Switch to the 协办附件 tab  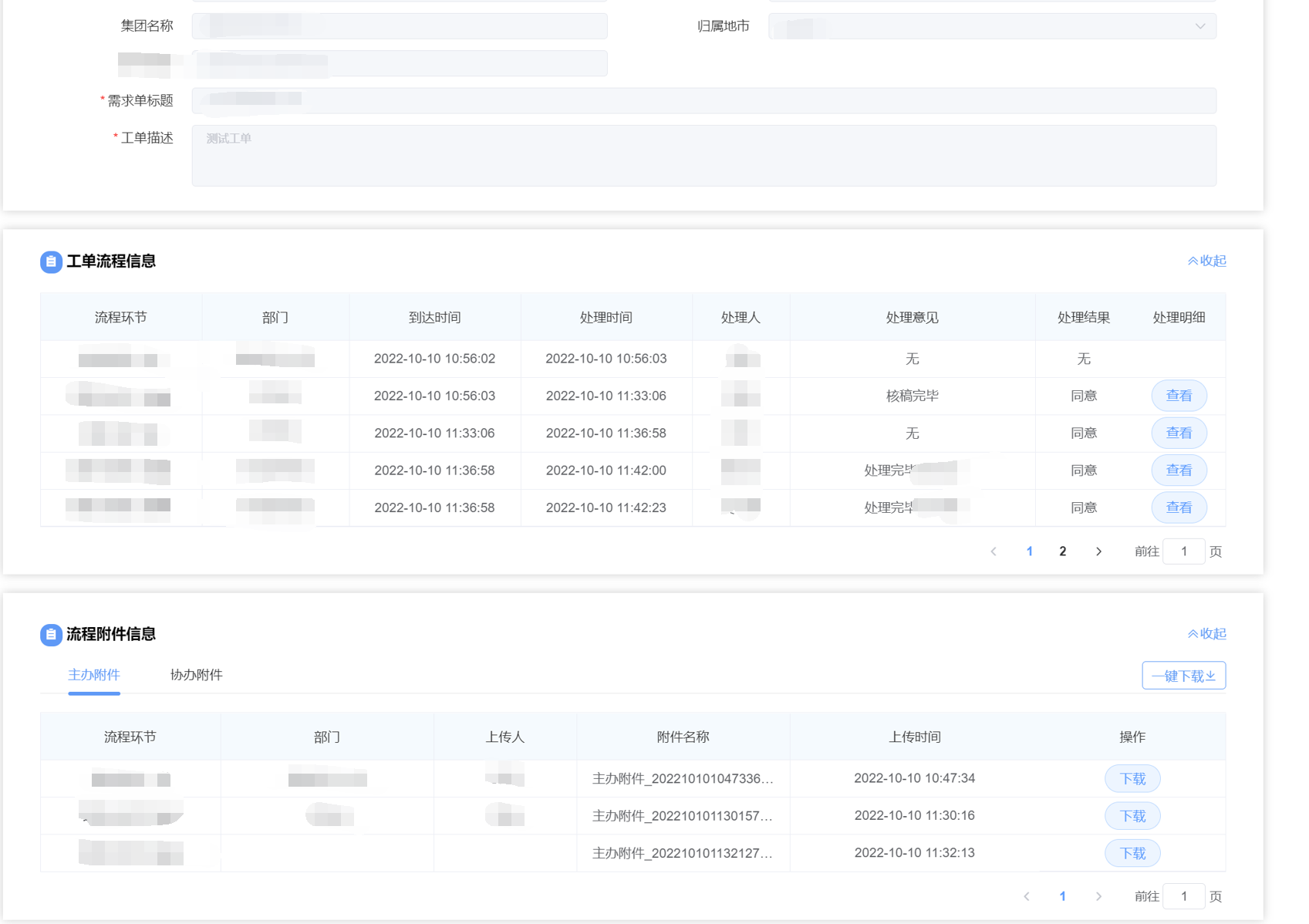(x=196, y=675)
